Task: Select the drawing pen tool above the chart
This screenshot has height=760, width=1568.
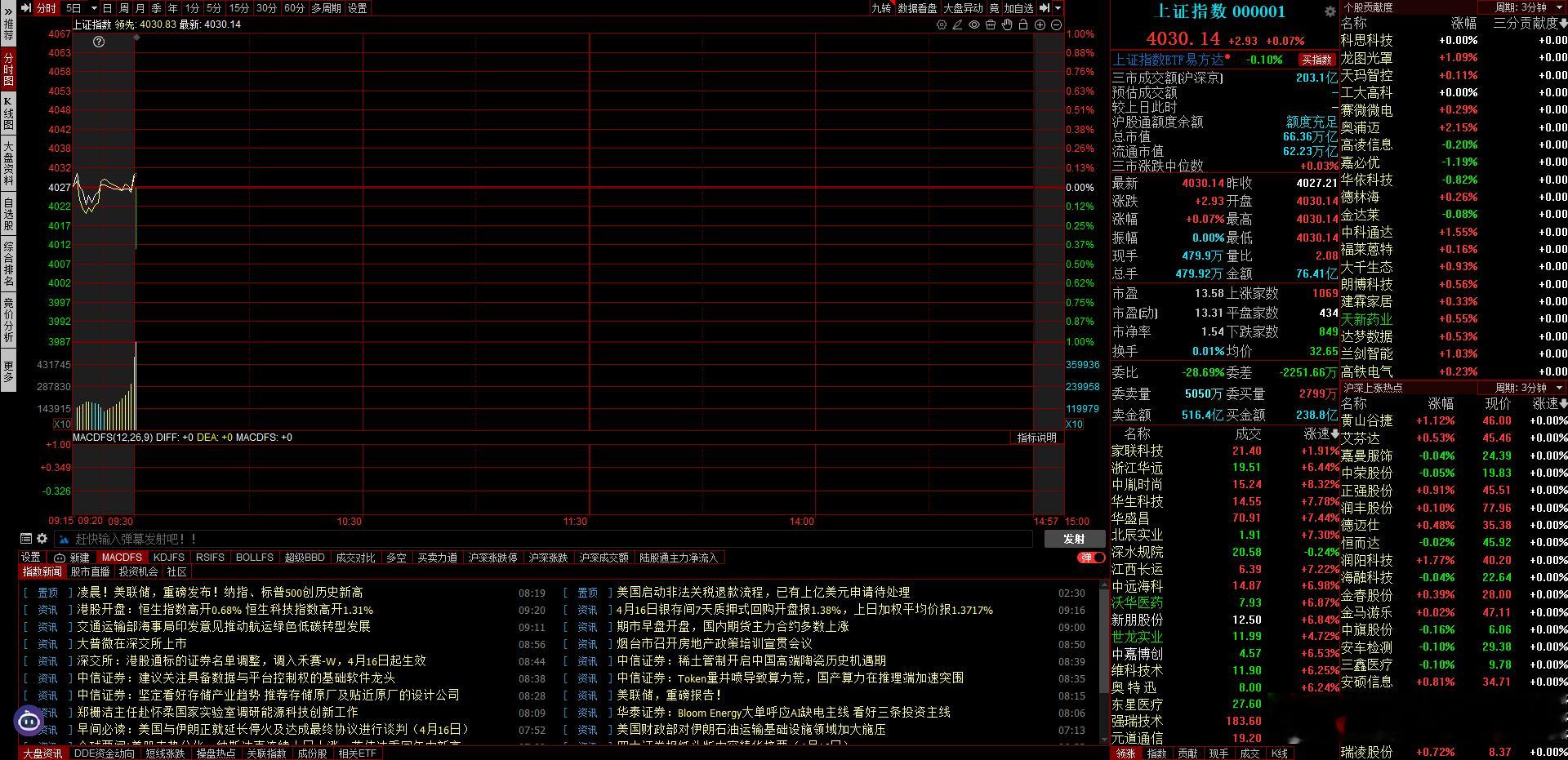Action: point(957,25)
